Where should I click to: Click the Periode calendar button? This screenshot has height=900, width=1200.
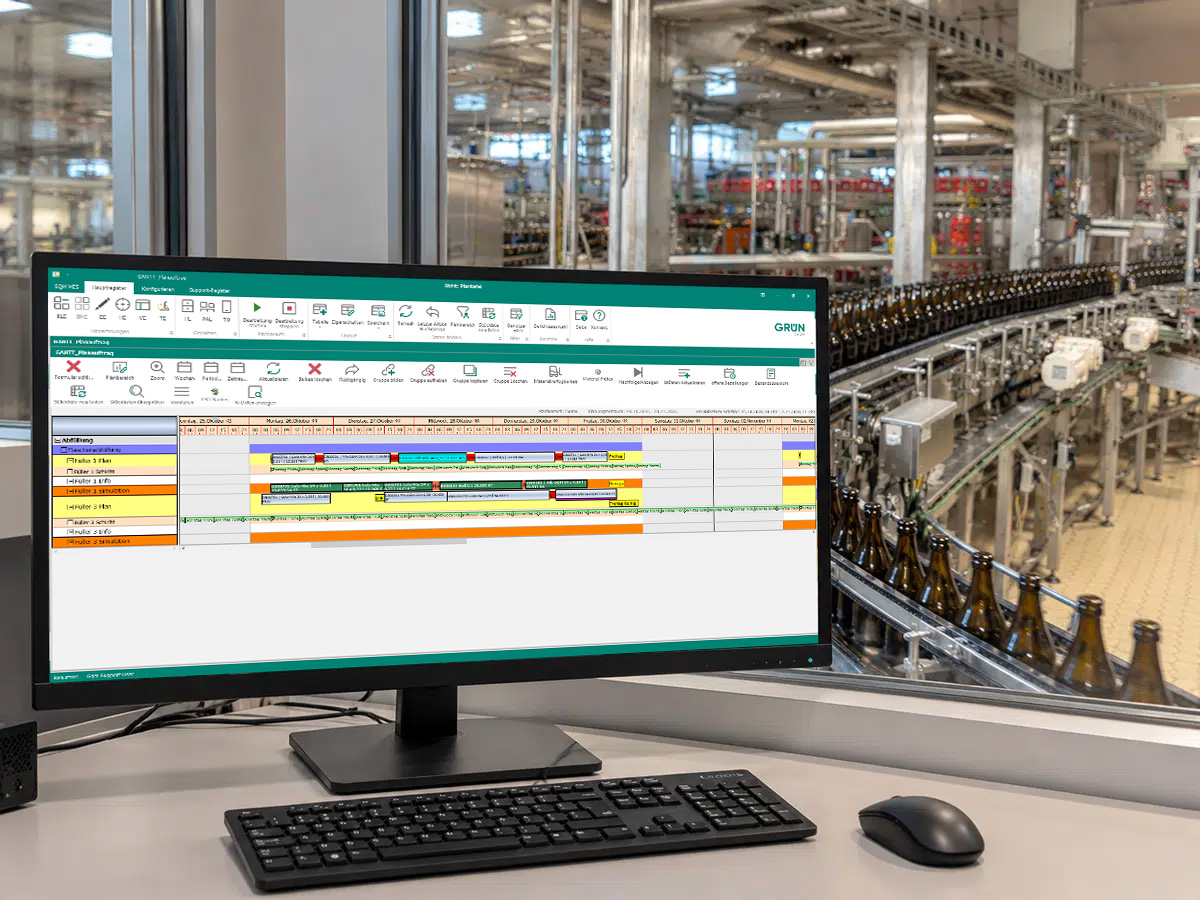tap(211, 368)
